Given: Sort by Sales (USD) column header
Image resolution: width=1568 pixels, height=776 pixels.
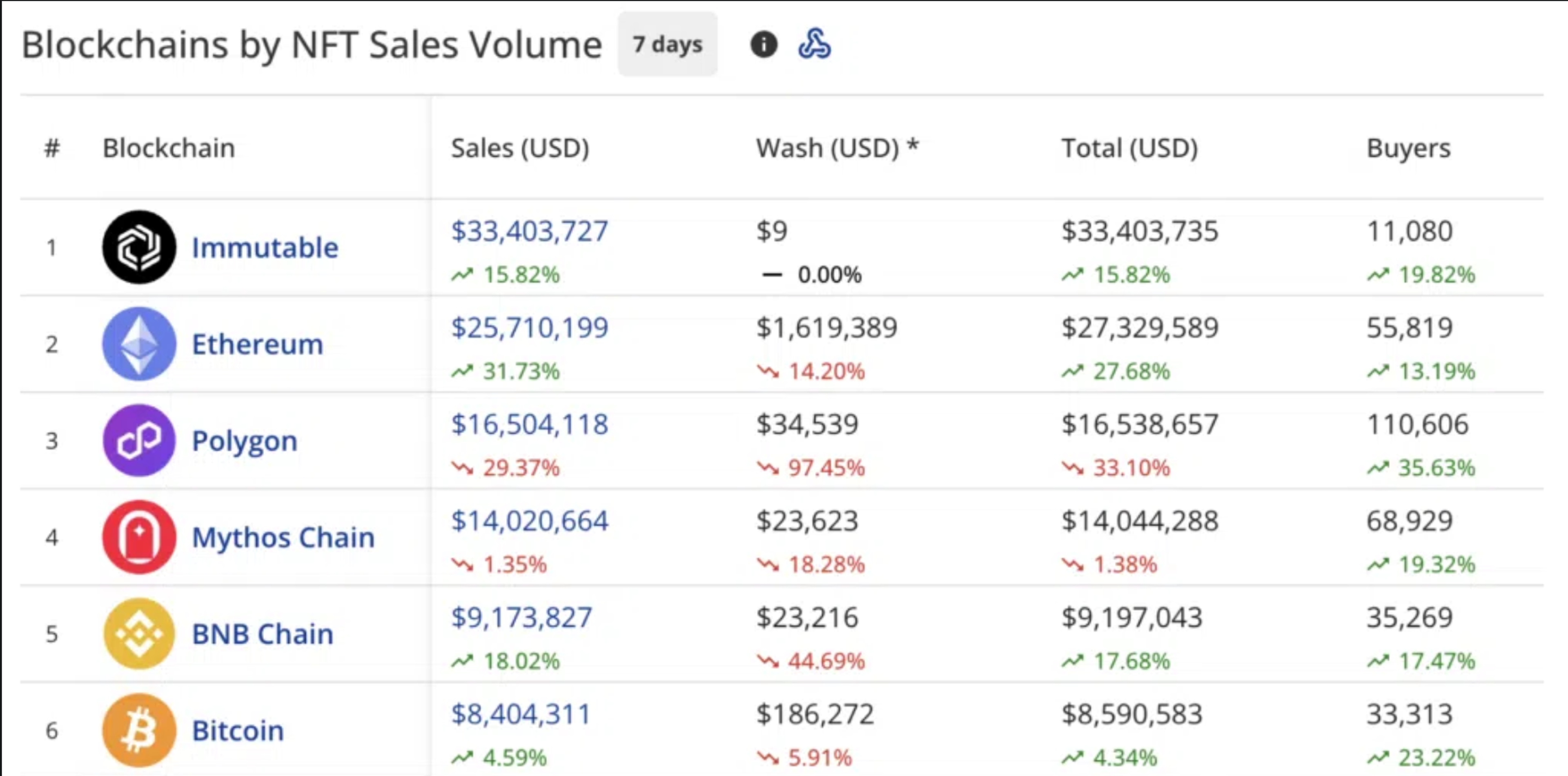Looking at the screenshot, I should pyautogui.click(x=520, y=148).
